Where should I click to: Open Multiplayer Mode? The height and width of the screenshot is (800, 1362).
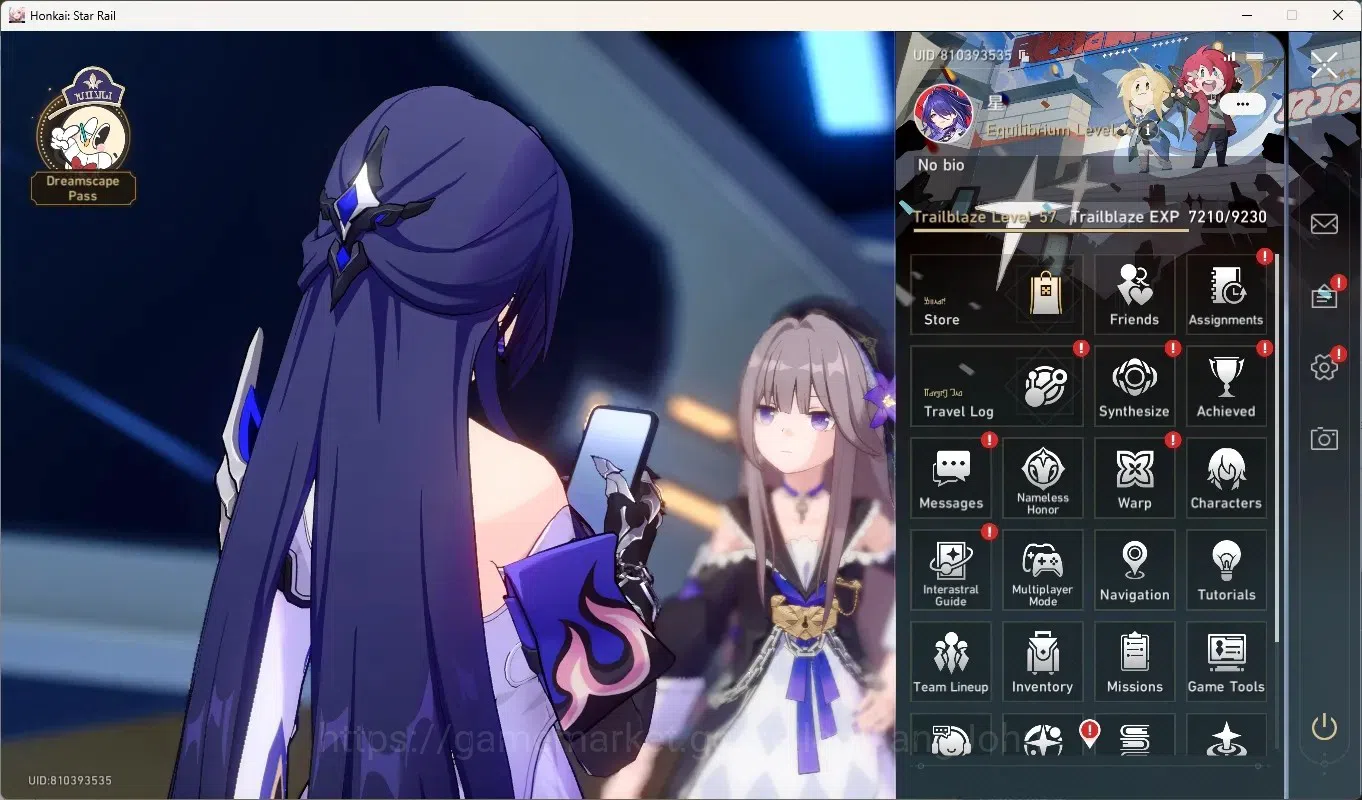point(1043,570)
